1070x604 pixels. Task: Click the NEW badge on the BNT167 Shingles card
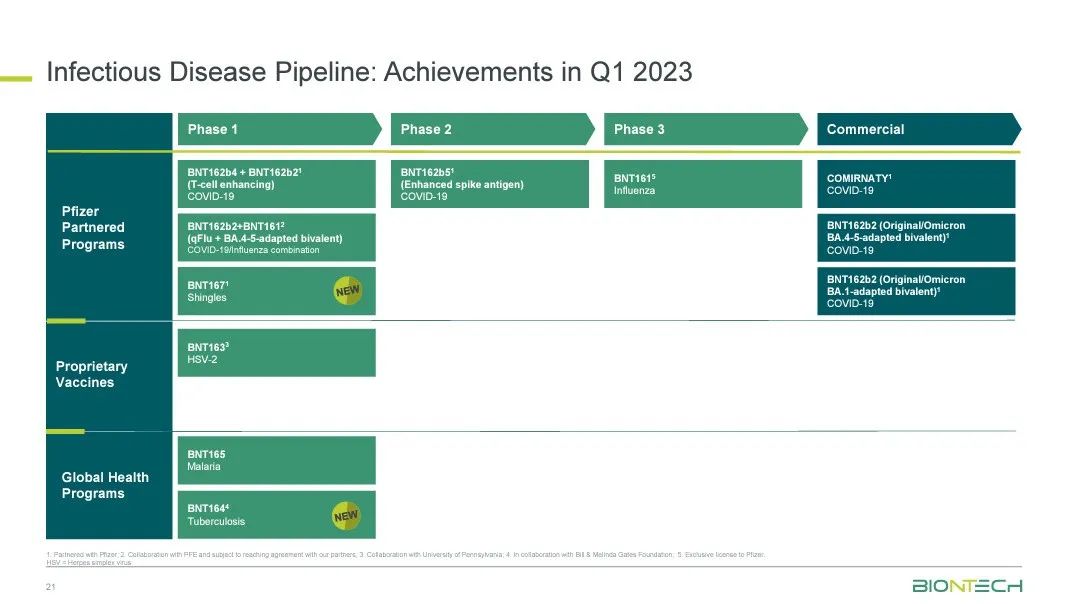click(347, 291)
